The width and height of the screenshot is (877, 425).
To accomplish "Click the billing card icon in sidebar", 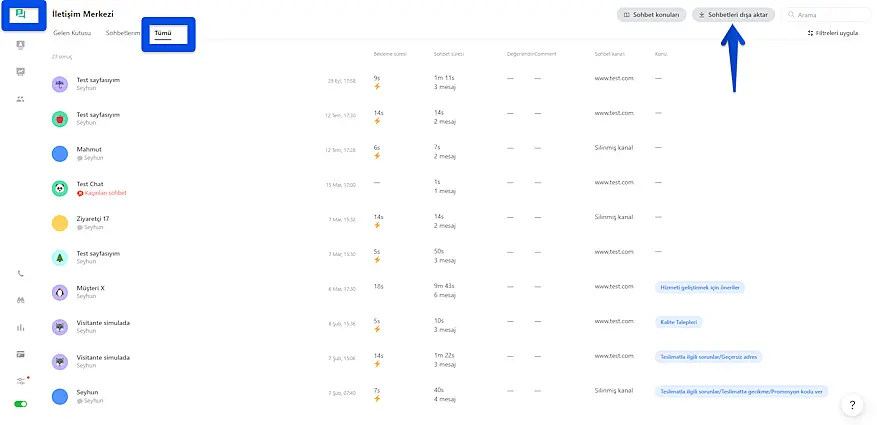I will coord(21,354).
